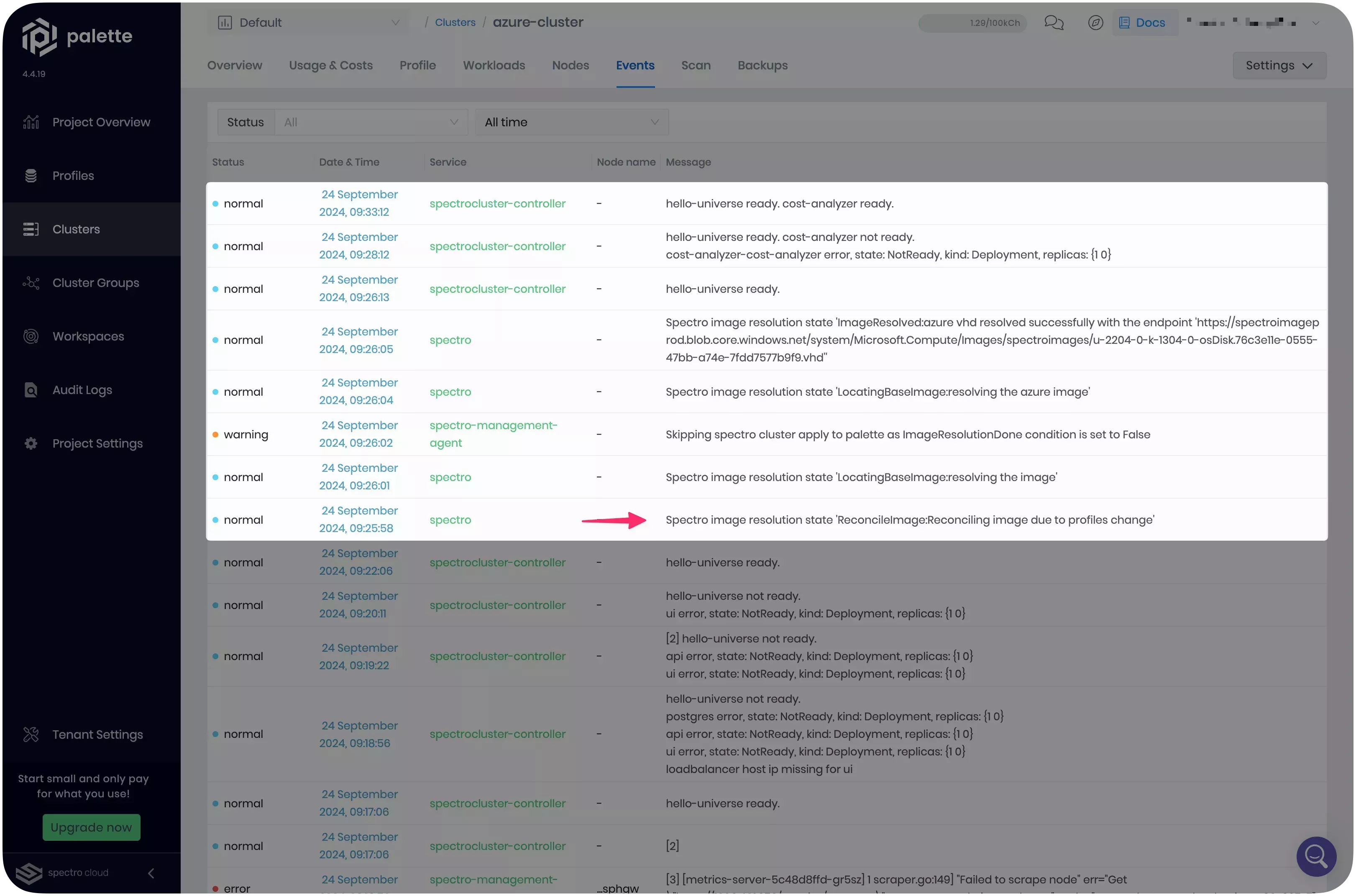The image size is (1356, 896).
Task: Switch to the Workloads tab
Action: (494, 65)
